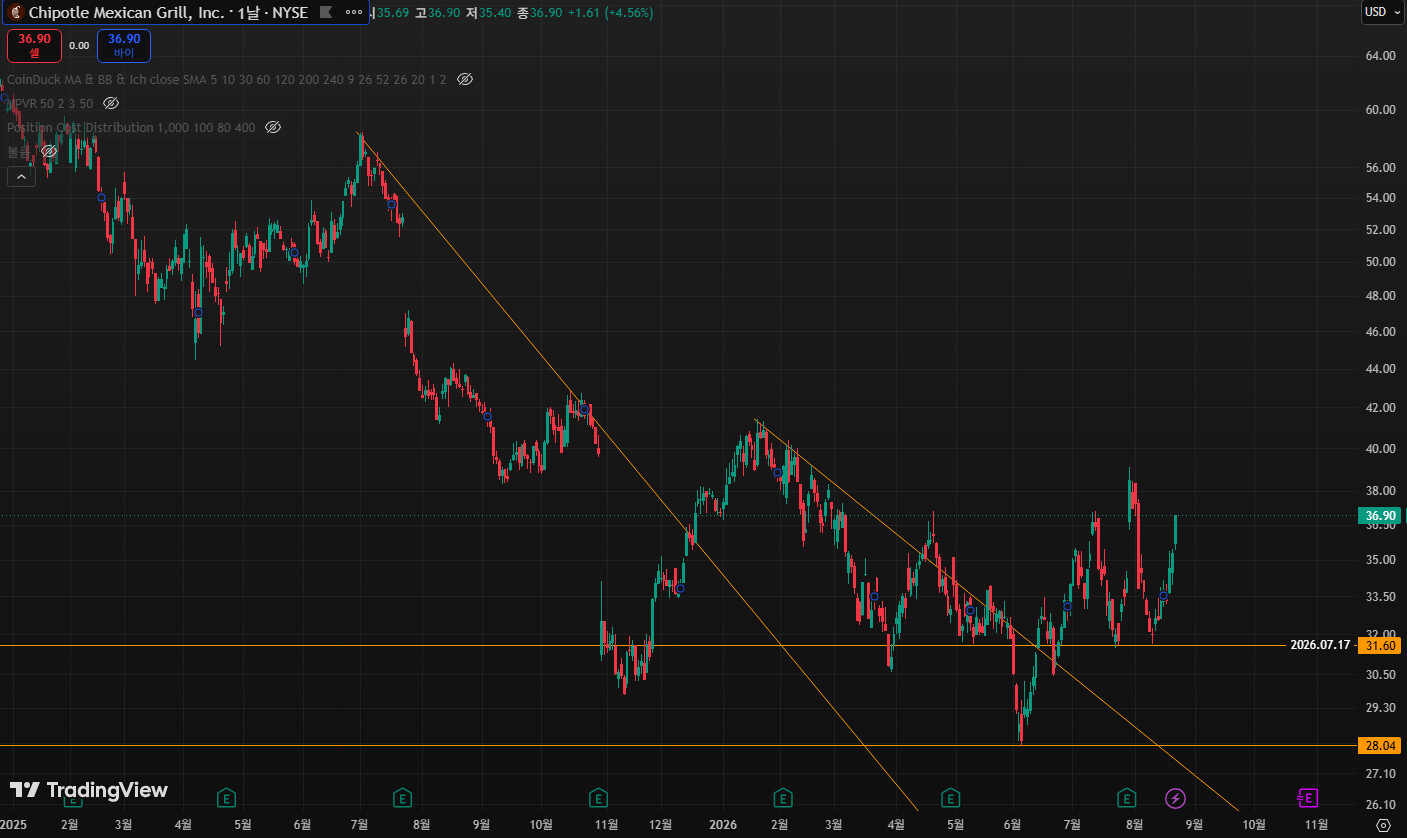Toggle visibility of Position Cost Distribution indicator

[x=273, y=127]
